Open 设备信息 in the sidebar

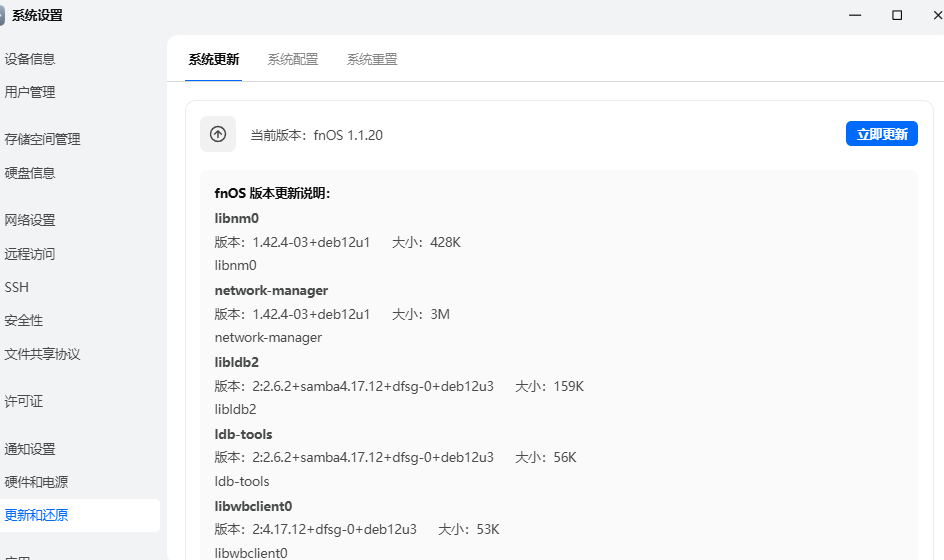30,60
